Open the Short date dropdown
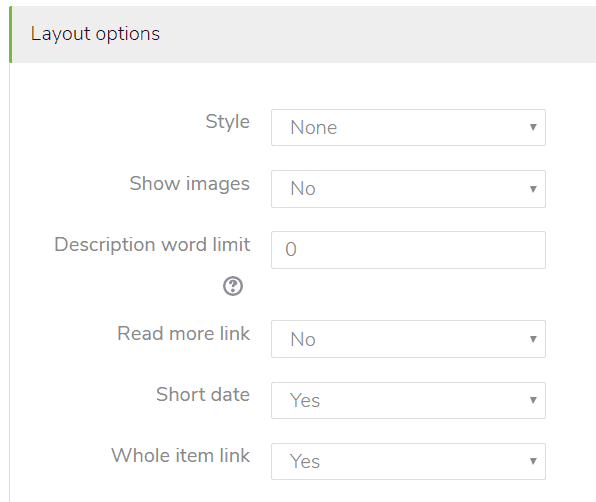The image size is (596, 502). [408, 401]
